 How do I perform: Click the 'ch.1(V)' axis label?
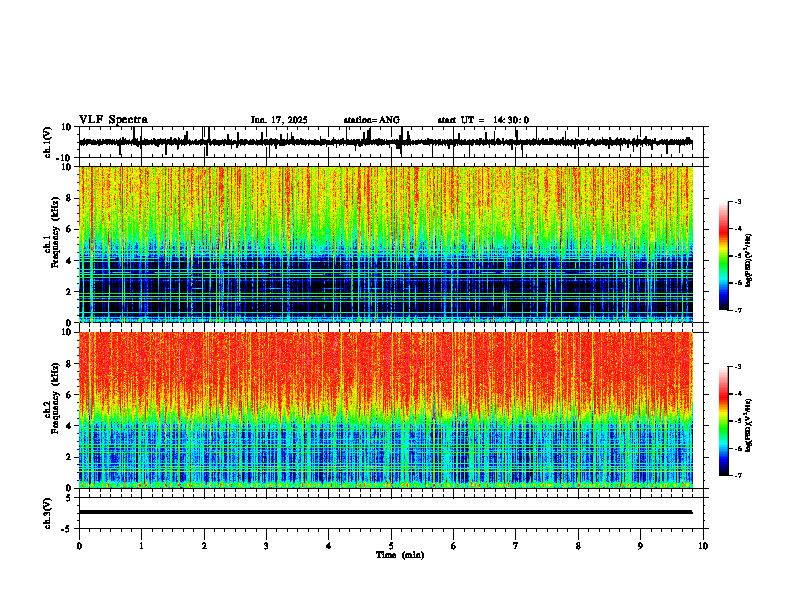48,142
